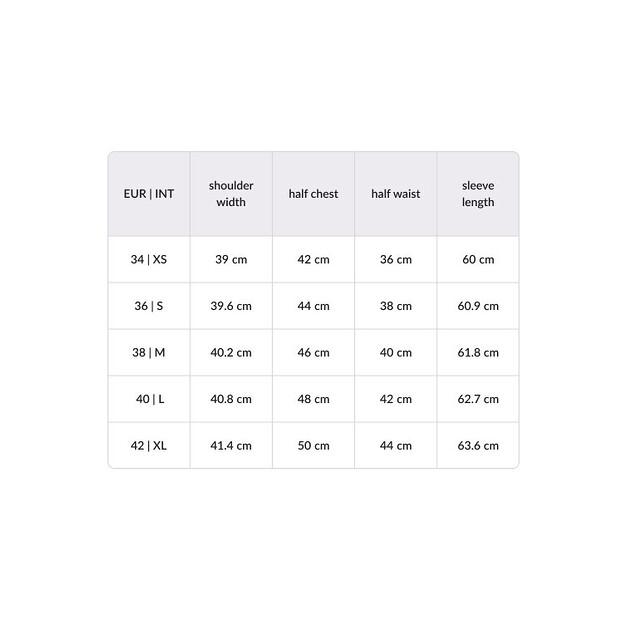Select the 40.2 cm shoulder width cell
Screen dimensions: 628x620
[231, 352]
